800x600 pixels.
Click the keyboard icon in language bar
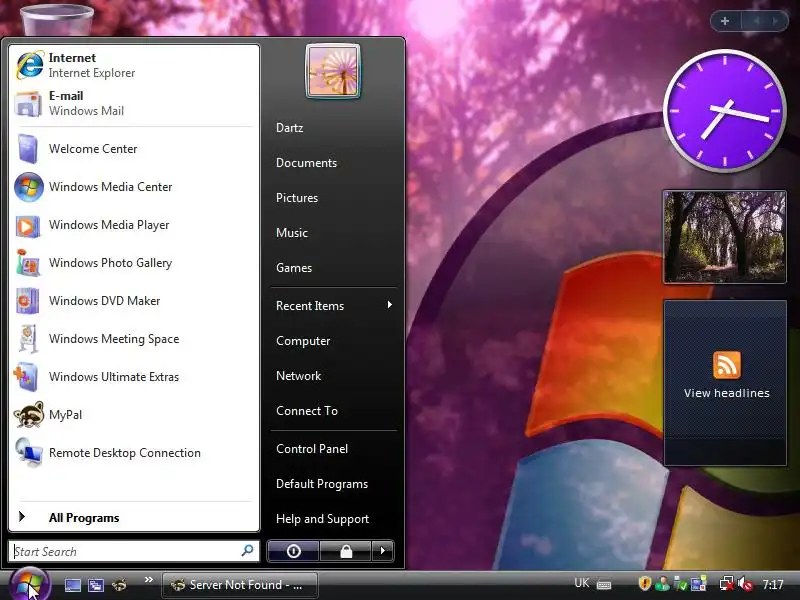point(604,584)
